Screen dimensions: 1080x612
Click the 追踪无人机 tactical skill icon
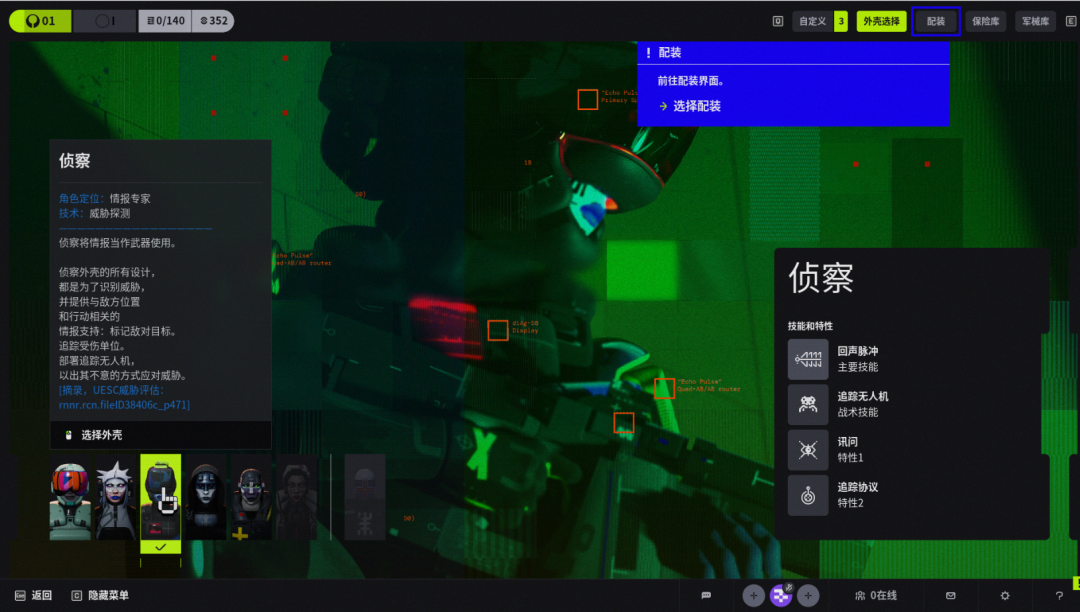point(808,404)
